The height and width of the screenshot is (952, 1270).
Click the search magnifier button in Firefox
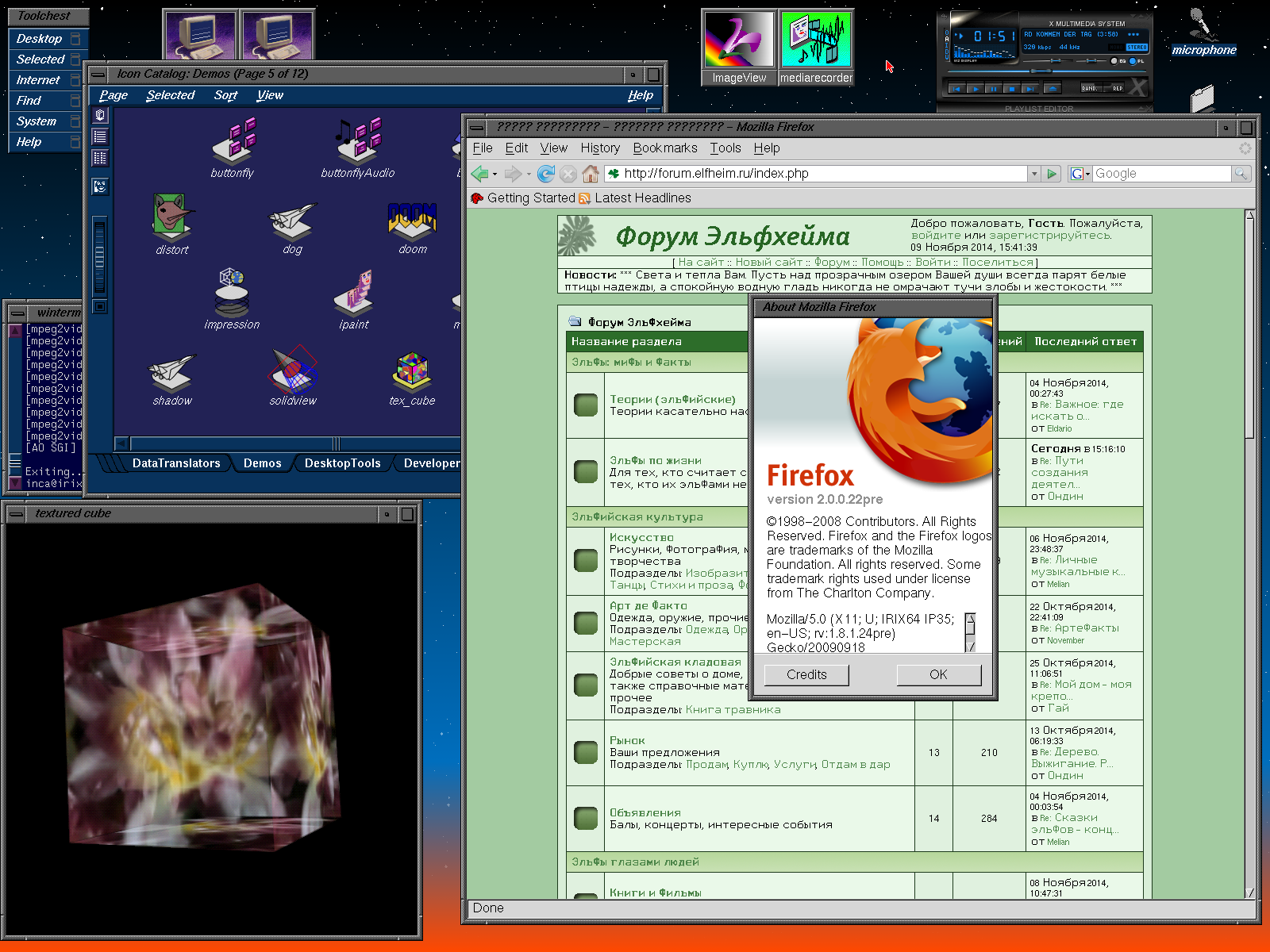pos(1241,174)
